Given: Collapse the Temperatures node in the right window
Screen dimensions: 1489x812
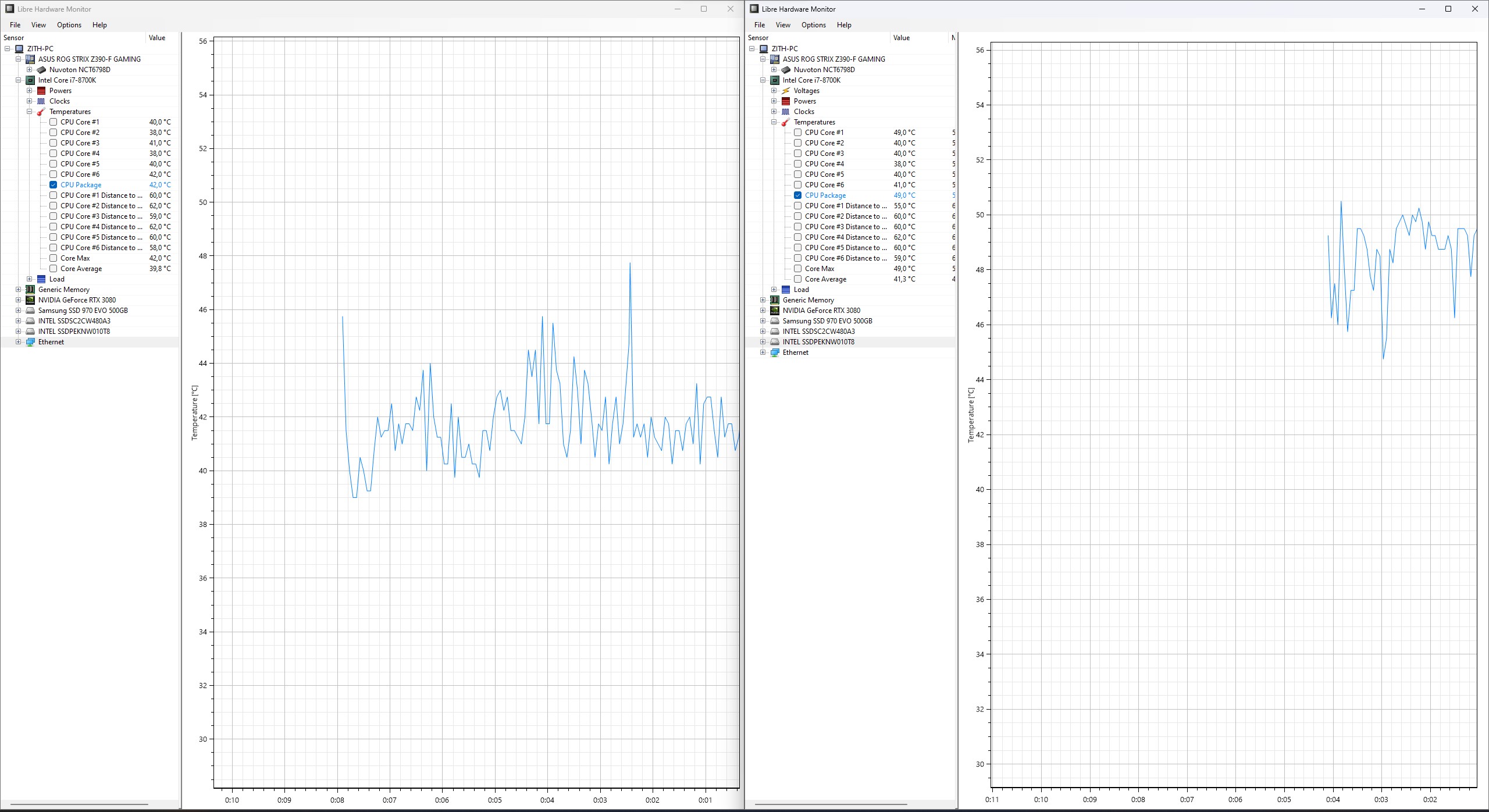Looking at the screenshot, I should [774, 122].
